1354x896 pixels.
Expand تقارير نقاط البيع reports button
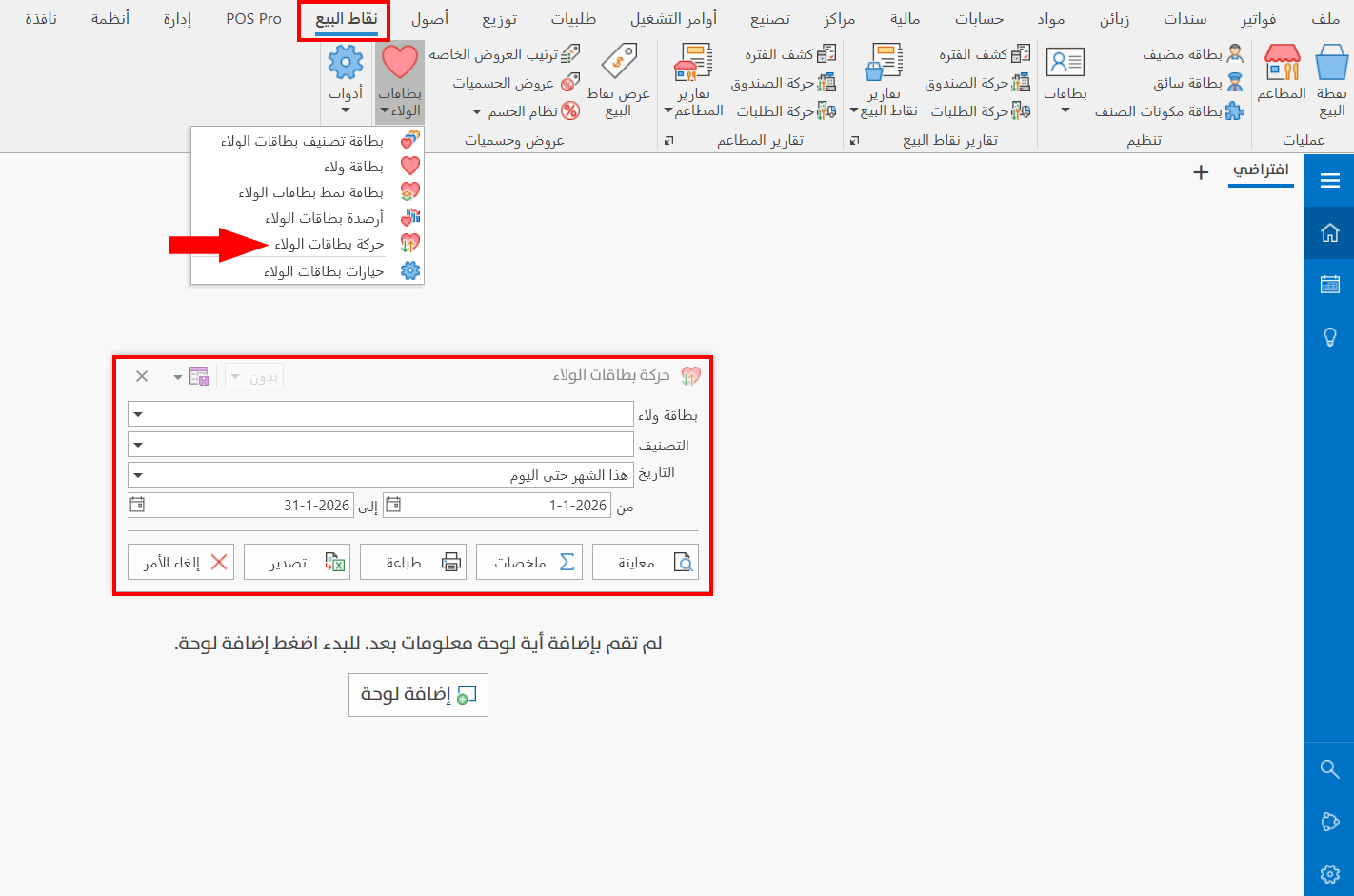884,81
